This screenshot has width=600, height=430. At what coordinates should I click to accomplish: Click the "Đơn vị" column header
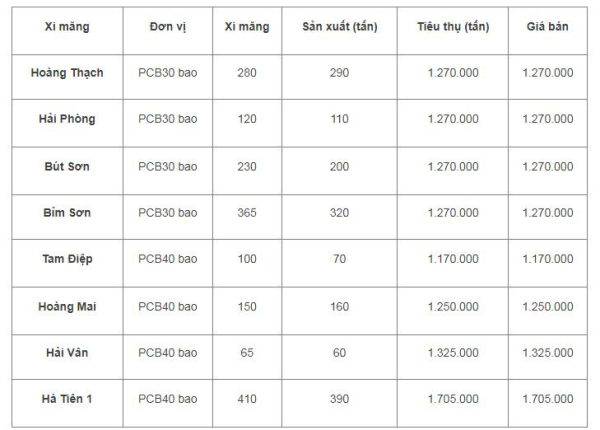point(167,27)
